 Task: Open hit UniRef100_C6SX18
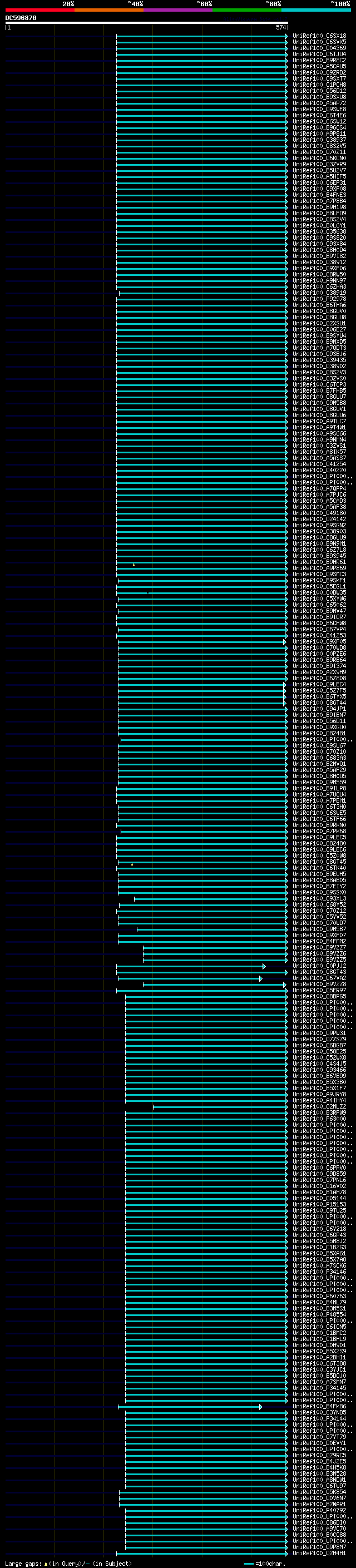point(319,36)
